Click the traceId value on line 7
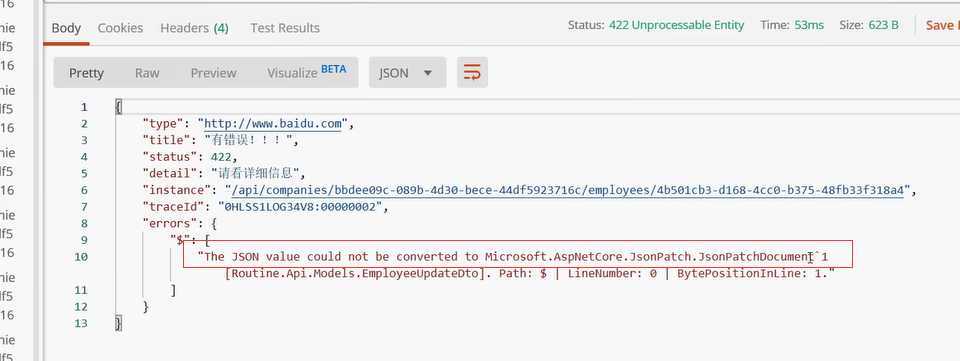This screenshot has width=960, height=361. (304, 207)
